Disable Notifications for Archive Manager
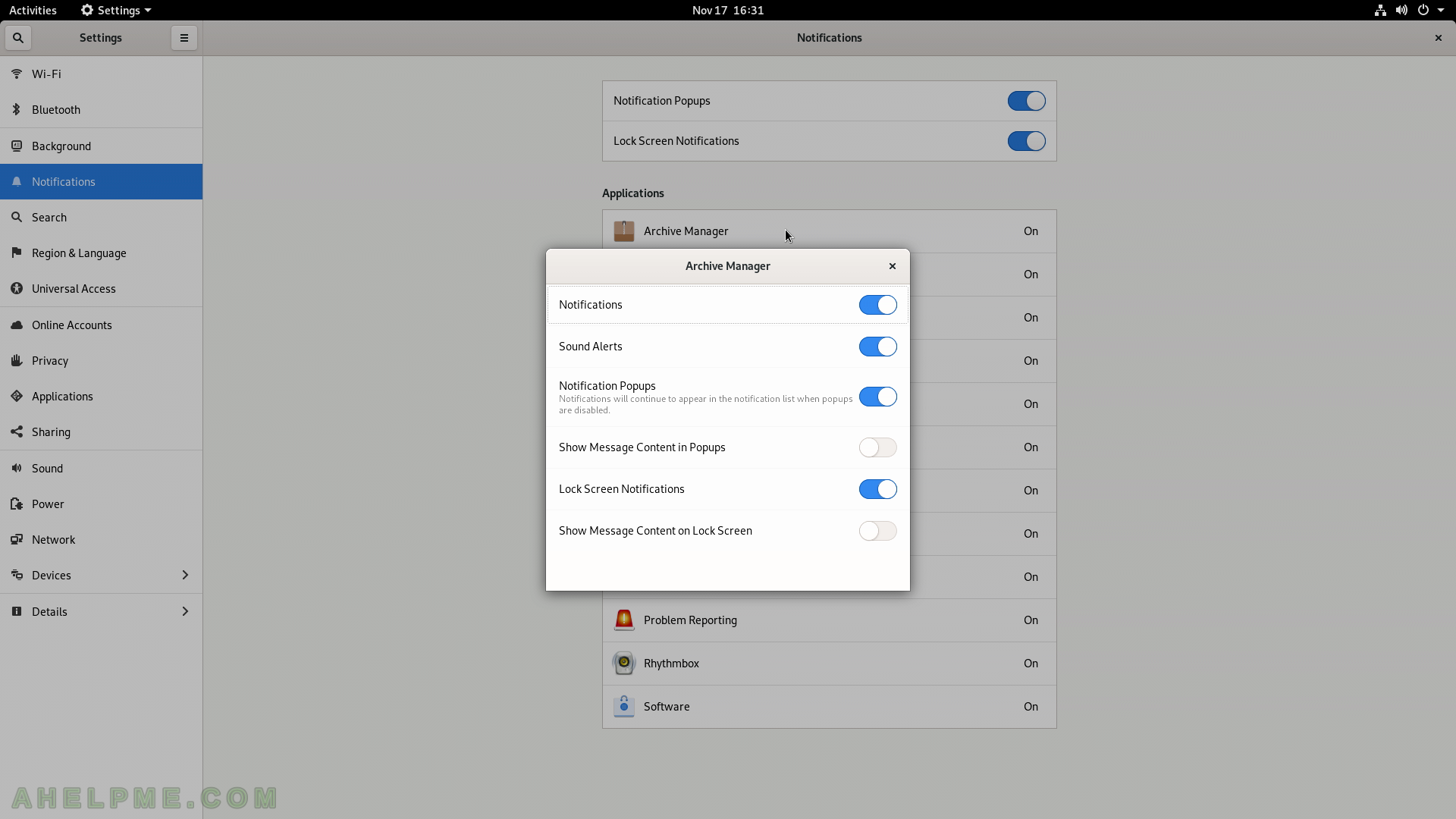Image resolution: width=1456 pixels, height=819 pixels. [878, 305]
